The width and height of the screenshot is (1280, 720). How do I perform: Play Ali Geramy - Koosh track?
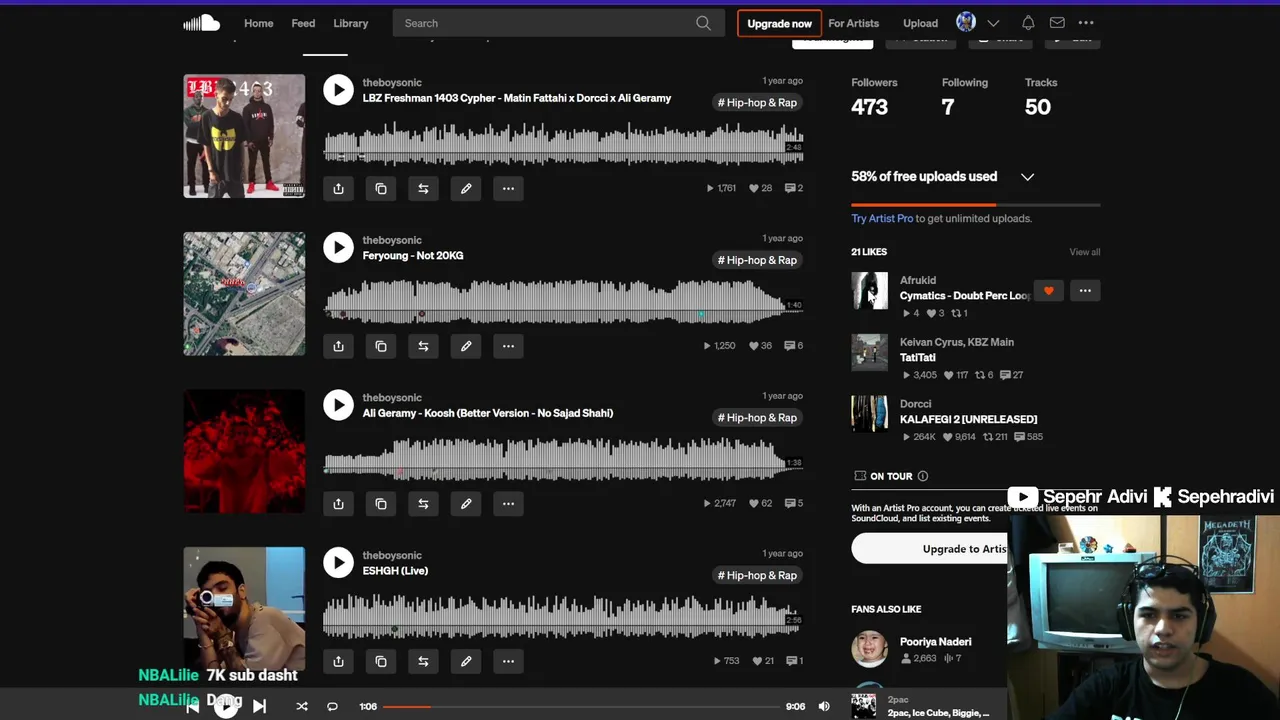click(338, 405)
